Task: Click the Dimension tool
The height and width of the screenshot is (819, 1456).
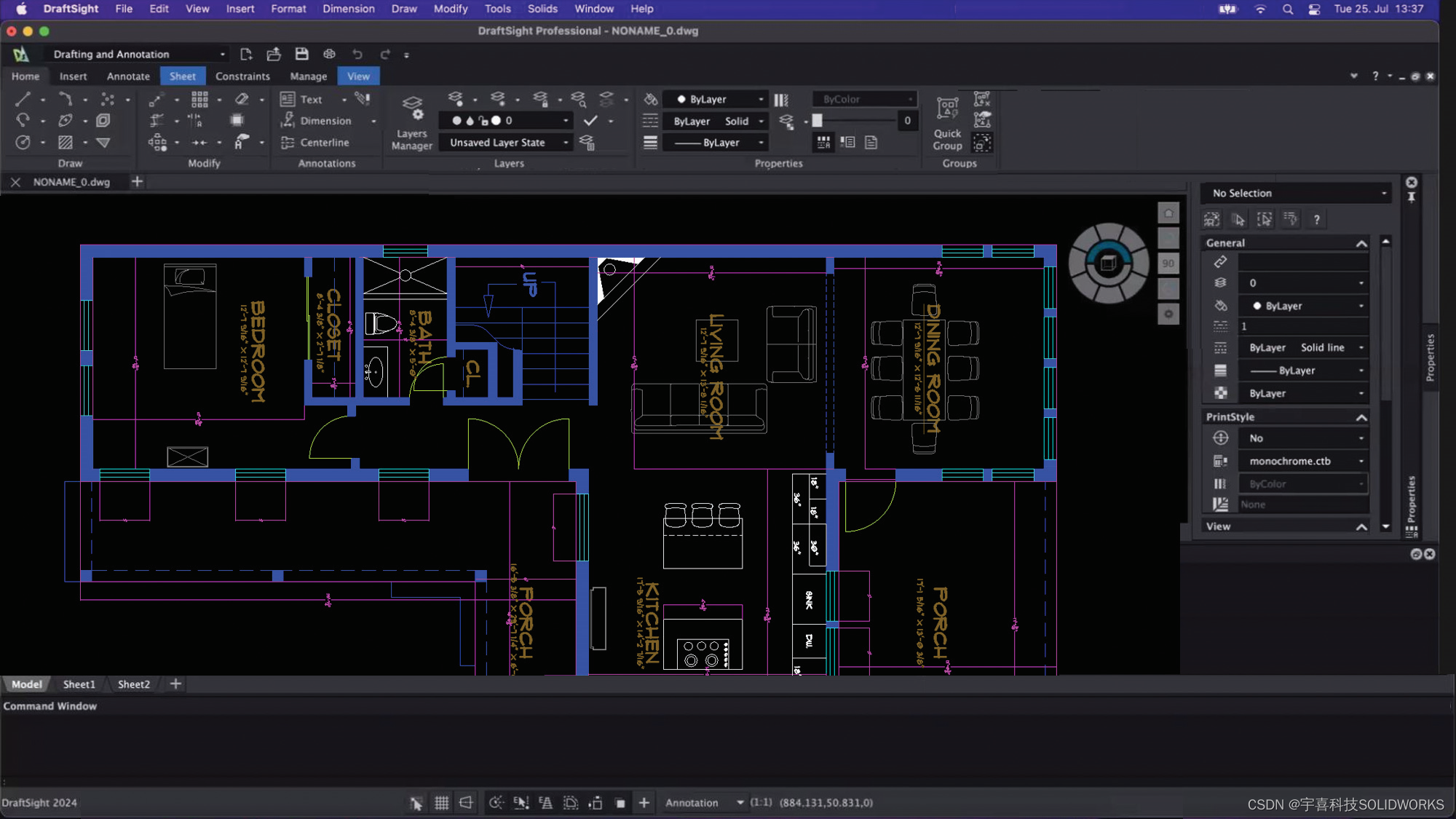Action: [x=325, y=121]
